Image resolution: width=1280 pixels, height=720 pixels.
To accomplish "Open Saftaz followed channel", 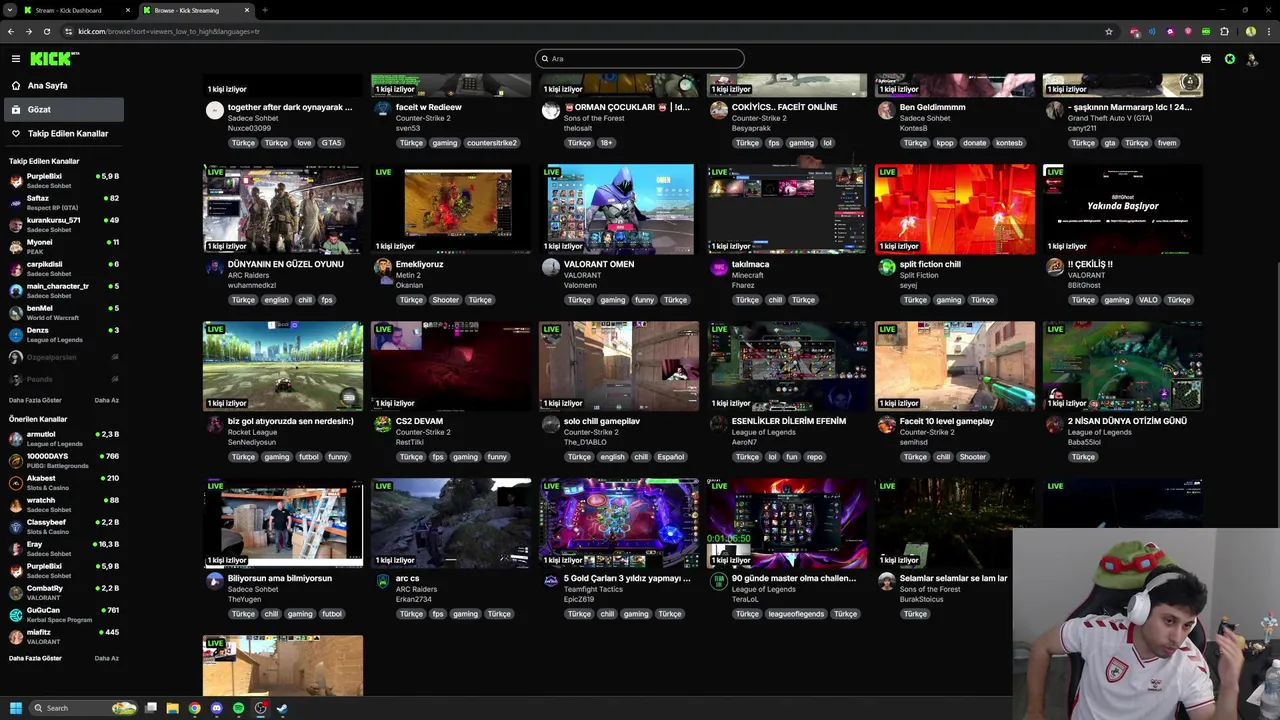I will click(x=64, y=202).
